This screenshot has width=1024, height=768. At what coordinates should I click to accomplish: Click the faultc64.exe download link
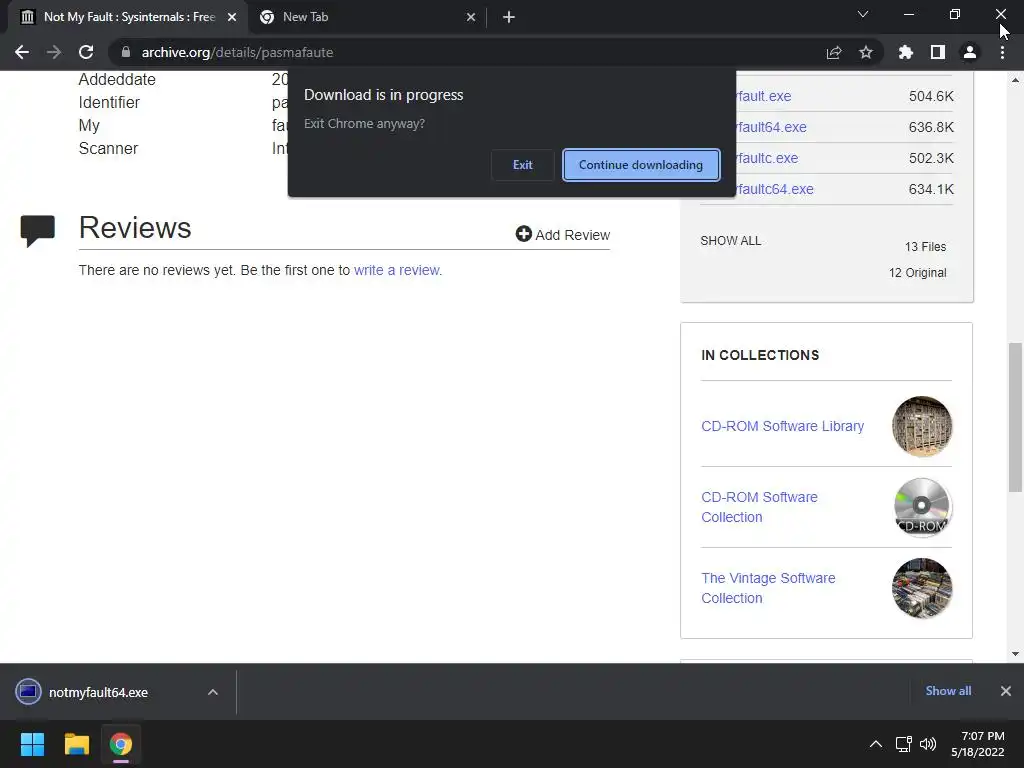click(775, 189)
